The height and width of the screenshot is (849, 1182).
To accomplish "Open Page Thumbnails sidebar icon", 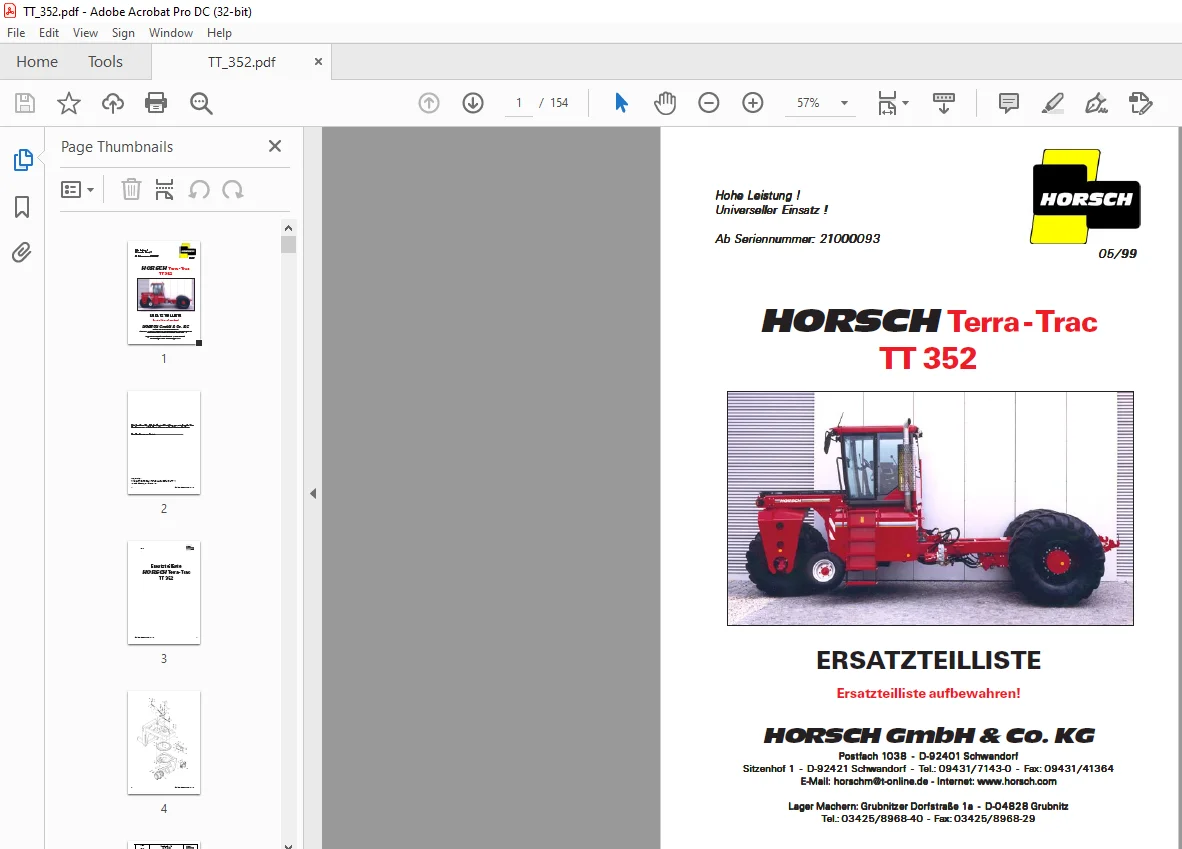I will (23, 160).
